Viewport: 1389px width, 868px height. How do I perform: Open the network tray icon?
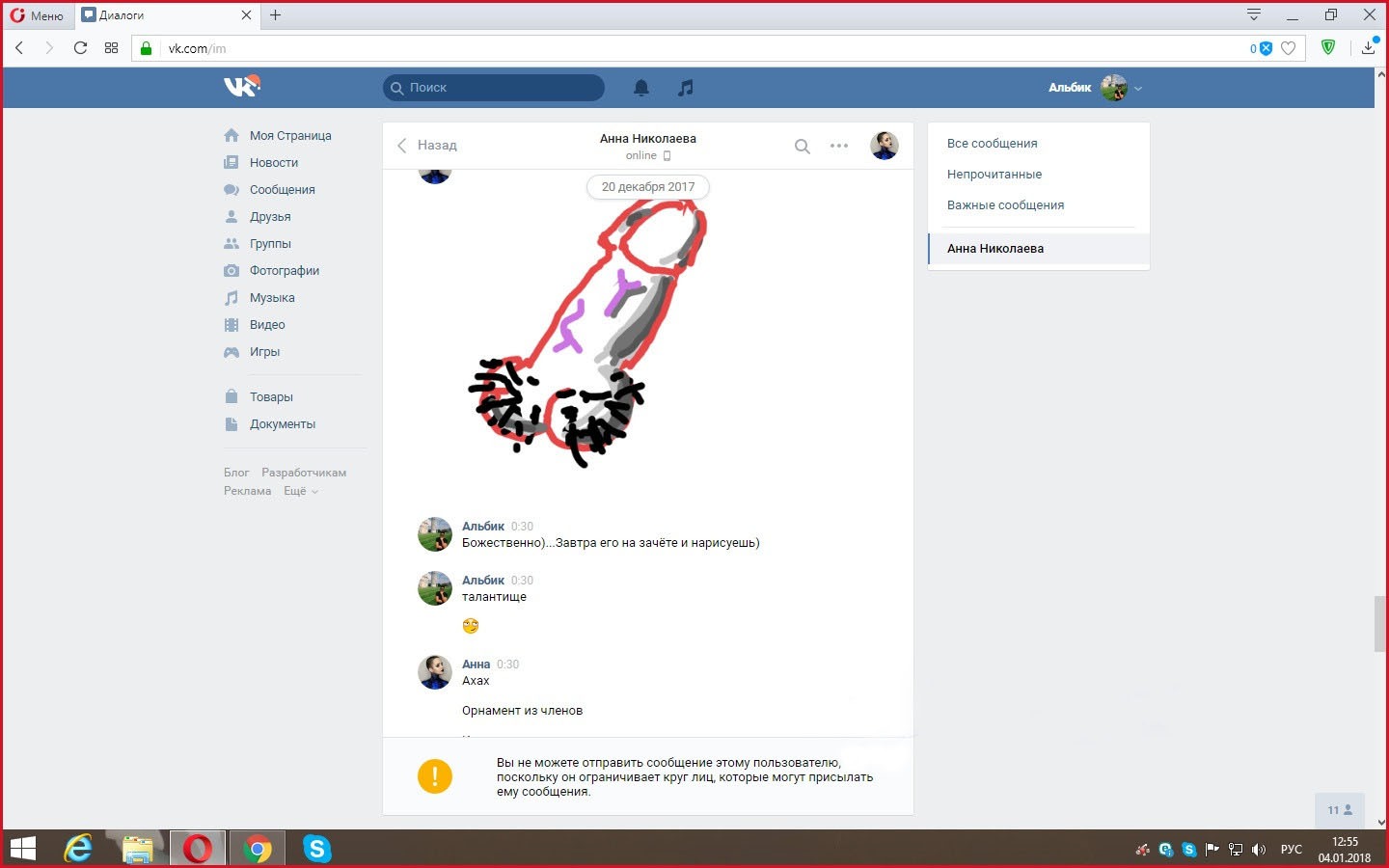(x=1236, y=850)
